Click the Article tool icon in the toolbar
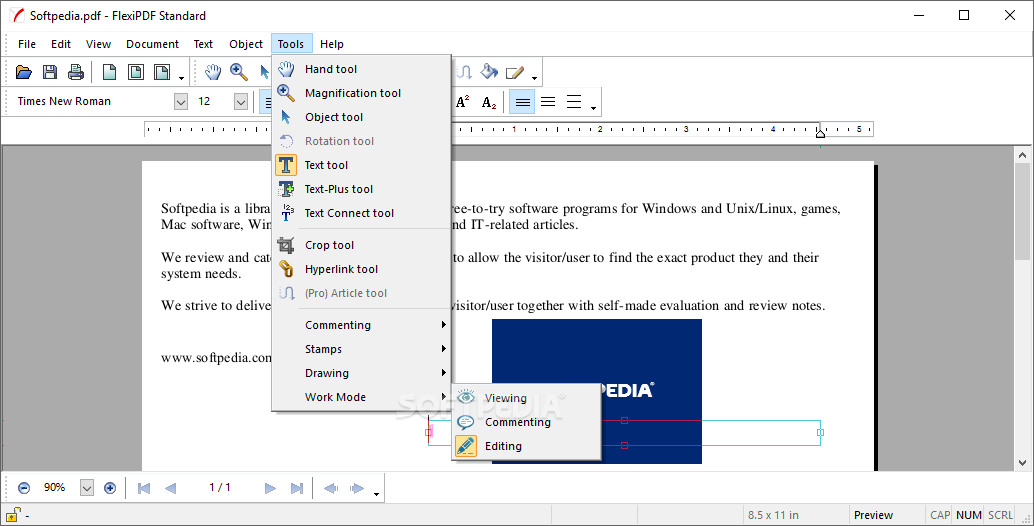Viewport: 1034px width, 526px height. 464,72
